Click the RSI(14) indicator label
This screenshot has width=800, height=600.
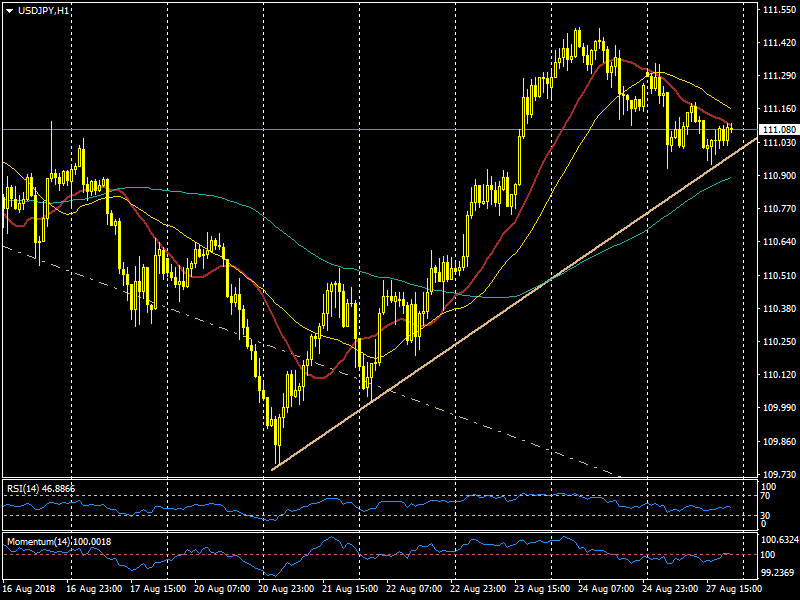[x=40, y=488]
